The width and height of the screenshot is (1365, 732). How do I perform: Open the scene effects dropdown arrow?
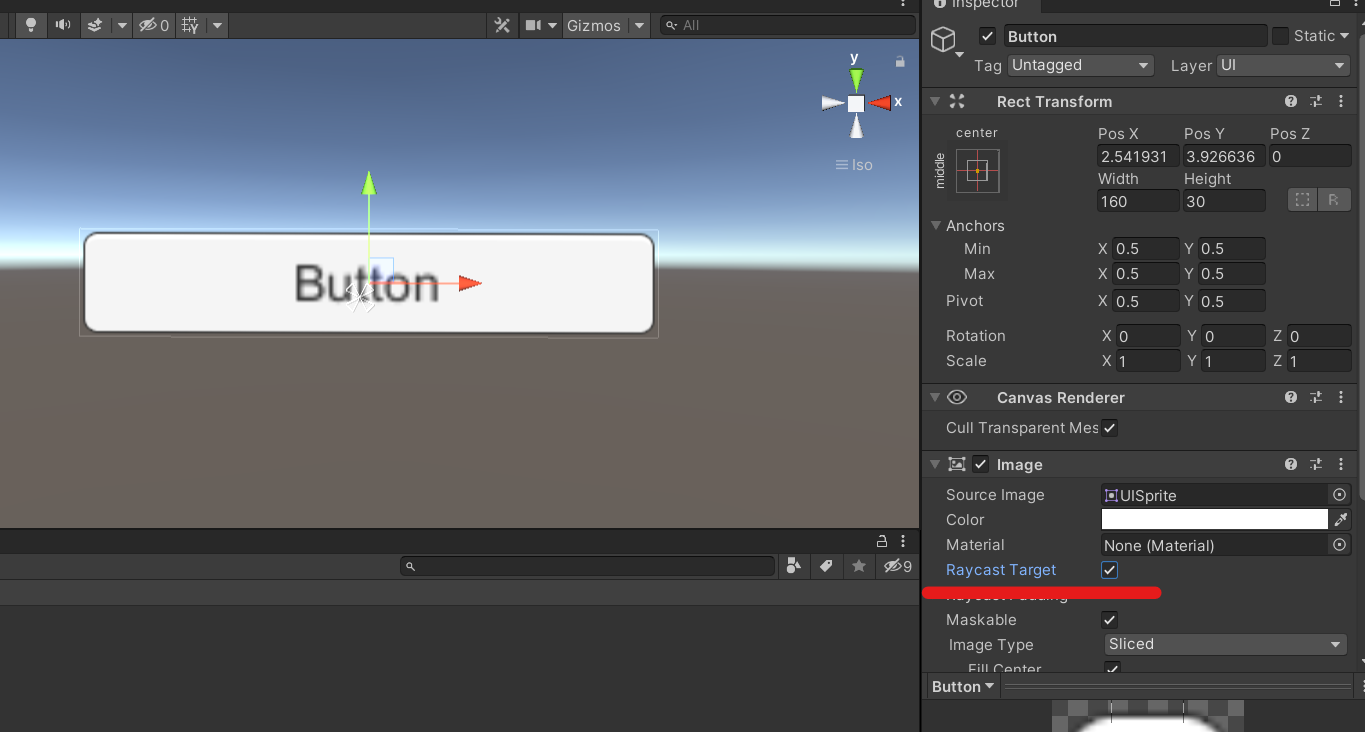122,25
